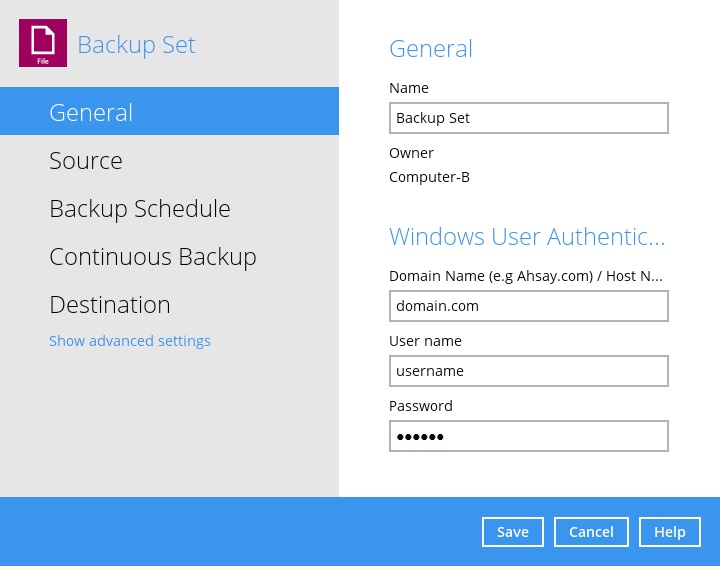Open the Destination section
The height and width of the screenshot is (566, 720).
(x=110, y=305)
